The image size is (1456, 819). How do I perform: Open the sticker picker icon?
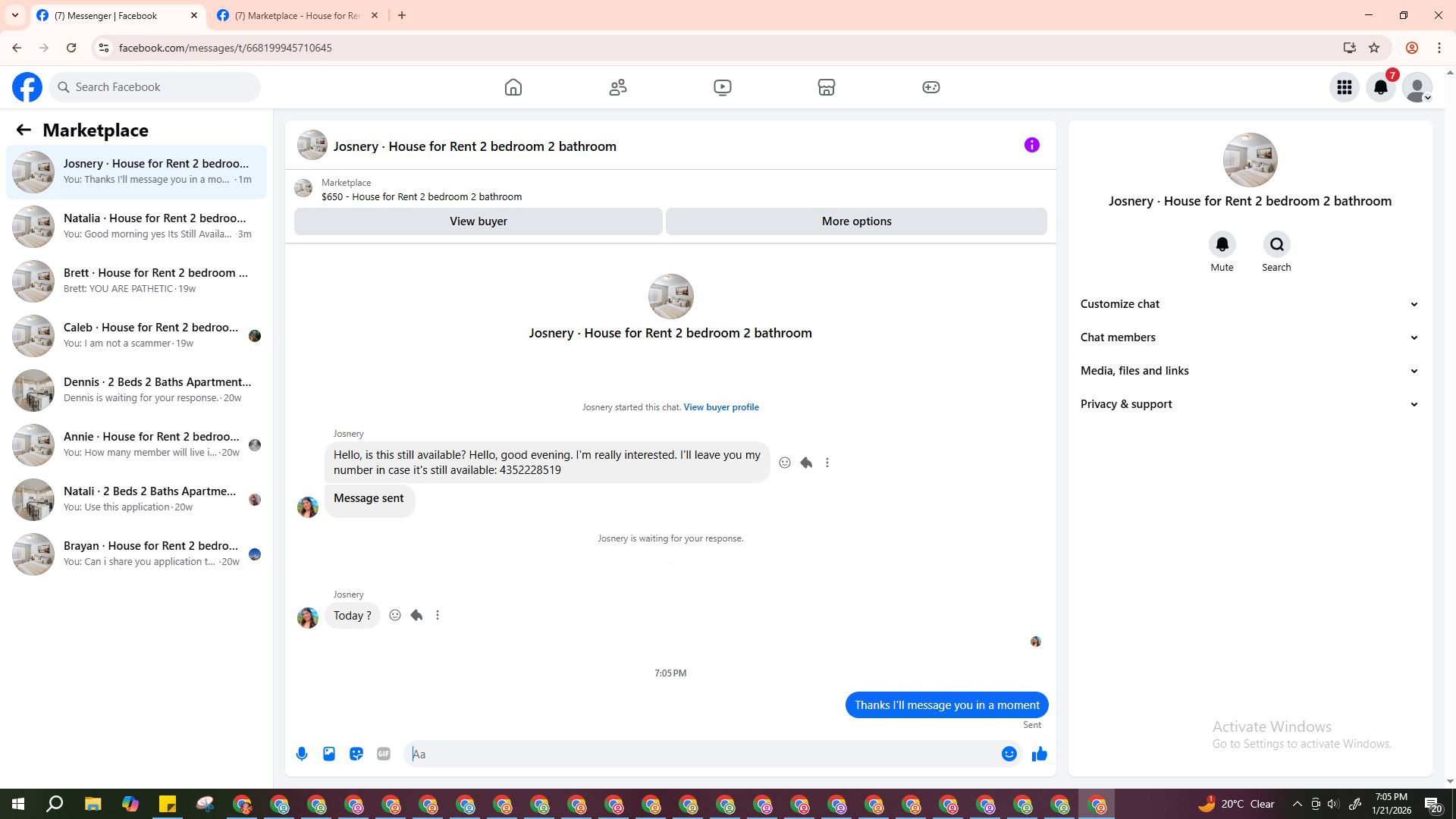356,754
